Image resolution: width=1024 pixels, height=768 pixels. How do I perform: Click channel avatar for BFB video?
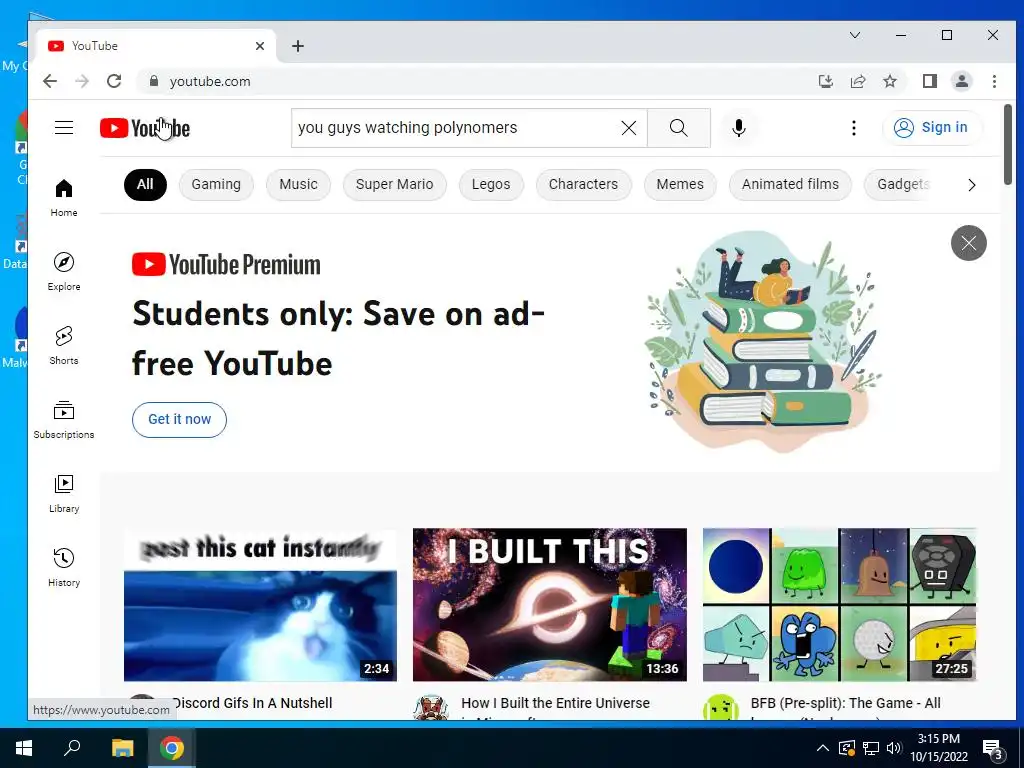tap(721, 708)
